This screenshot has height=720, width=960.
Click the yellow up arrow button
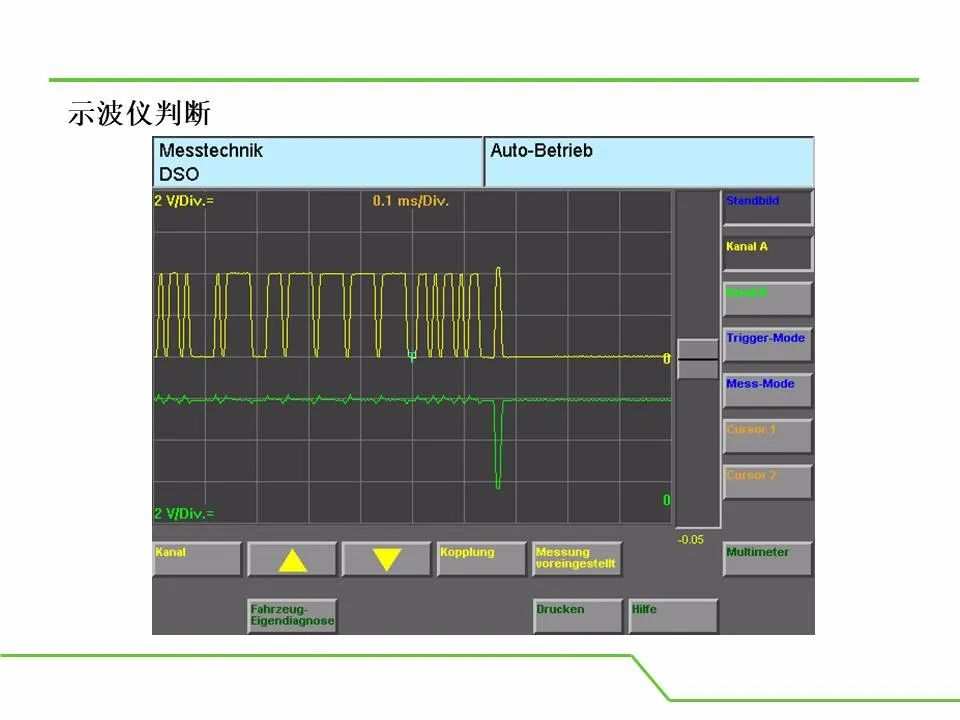292,559
